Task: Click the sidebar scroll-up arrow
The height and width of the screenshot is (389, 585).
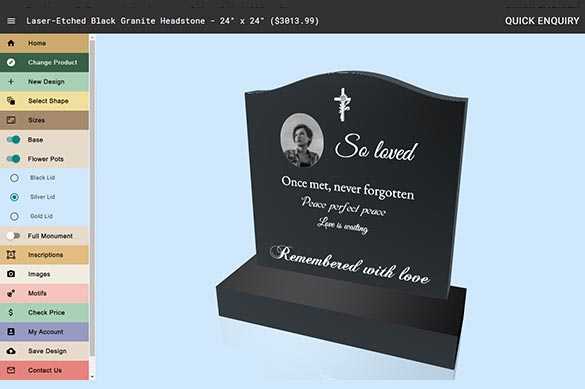Action: coord(92,37)
